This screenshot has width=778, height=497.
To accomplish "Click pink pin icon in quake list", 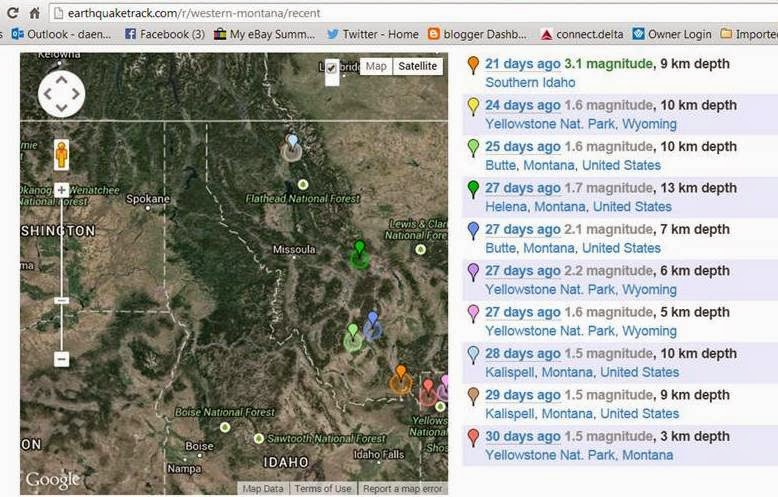I will [x=474, y=313].
